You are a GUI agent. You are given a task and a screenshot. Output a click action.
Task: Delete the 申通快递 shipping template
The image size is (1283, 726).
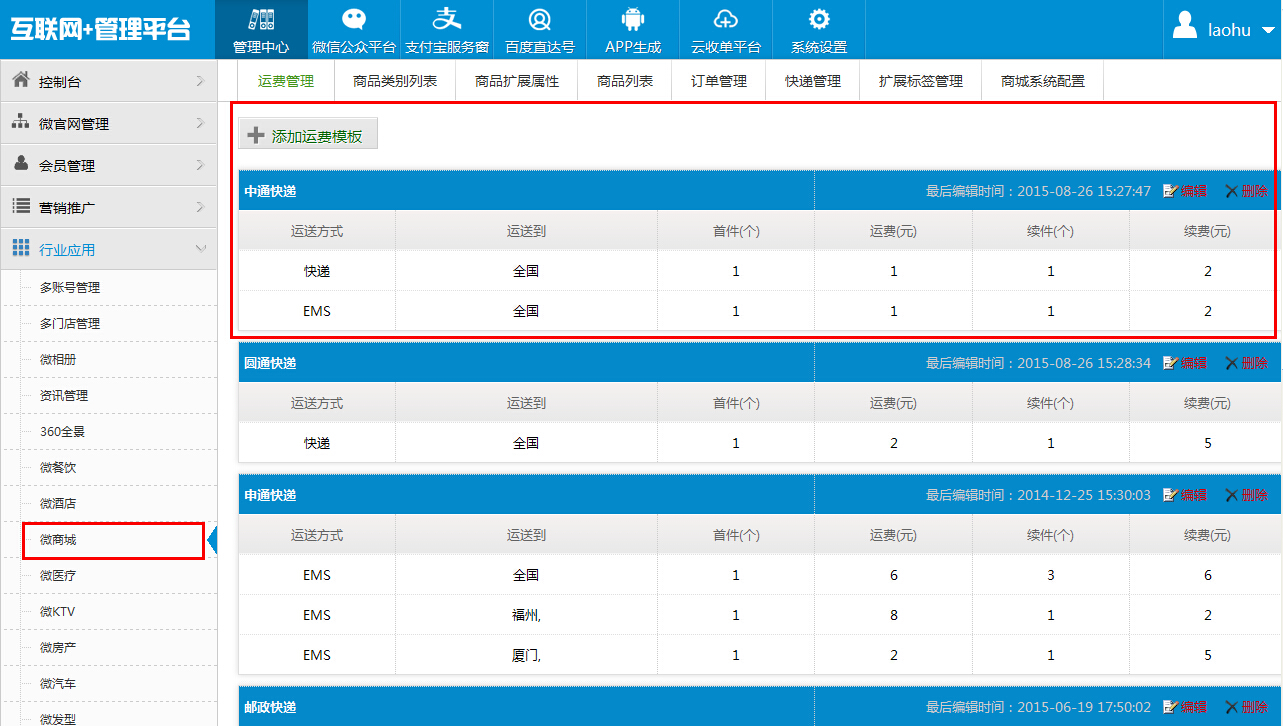[x=1246, y=495]
